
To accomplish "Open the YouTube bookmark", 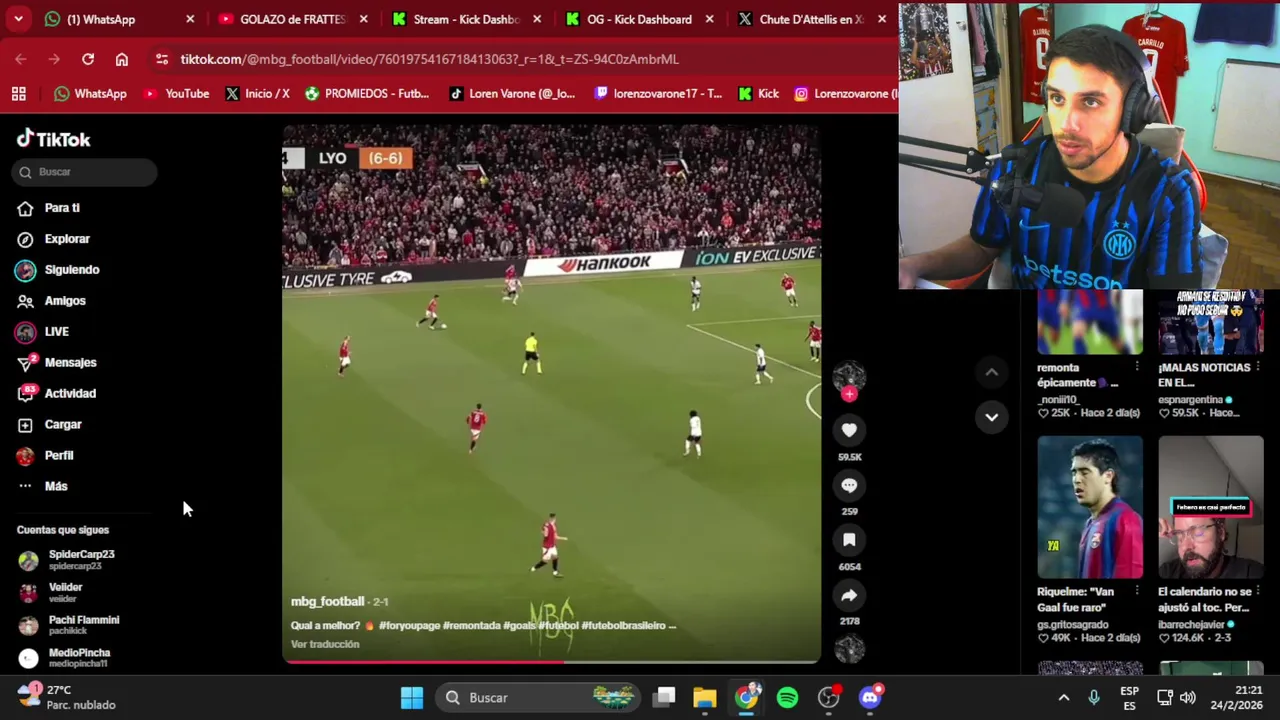I will [176, 94].
